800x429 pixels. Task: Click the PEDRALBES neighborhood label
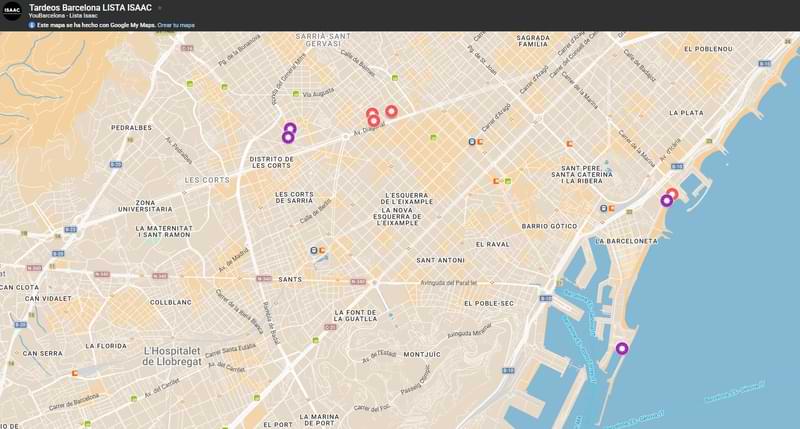(x=132, y=128)
